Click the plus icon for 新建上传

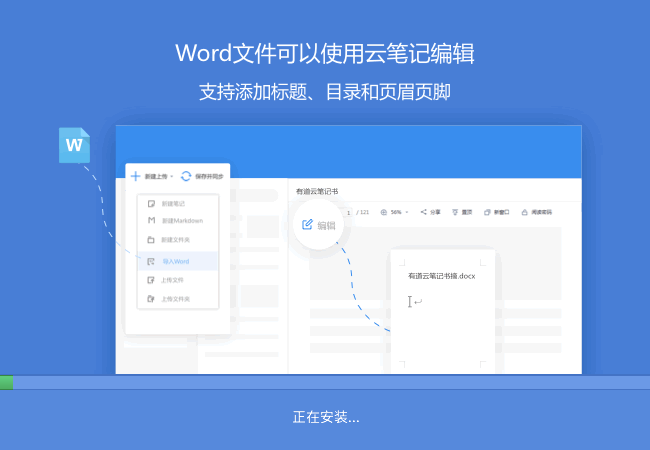pos(135,176)
